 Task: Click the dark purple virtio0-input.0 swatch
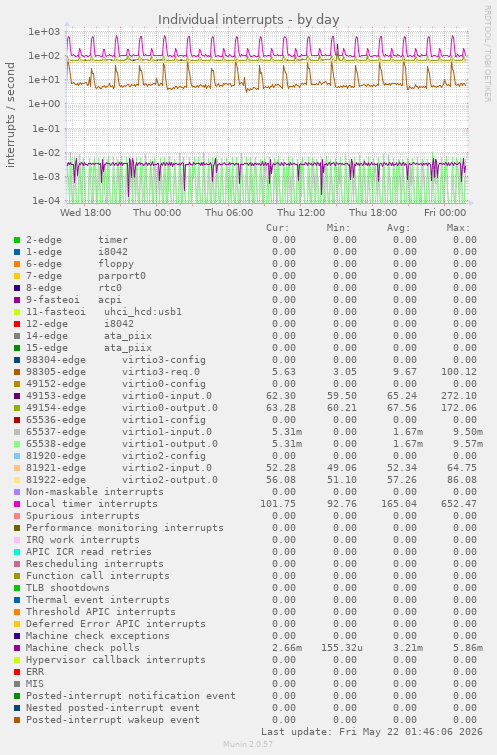click(17, 396)
